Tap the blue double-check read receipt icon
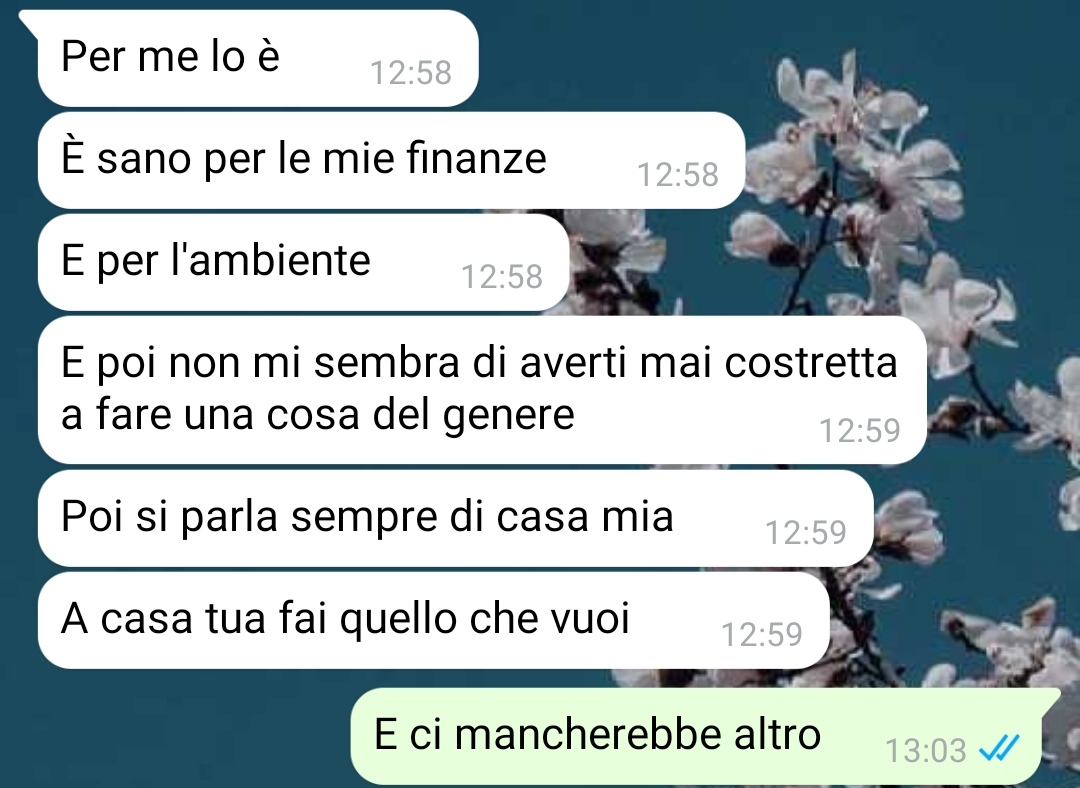 point(999,749)
